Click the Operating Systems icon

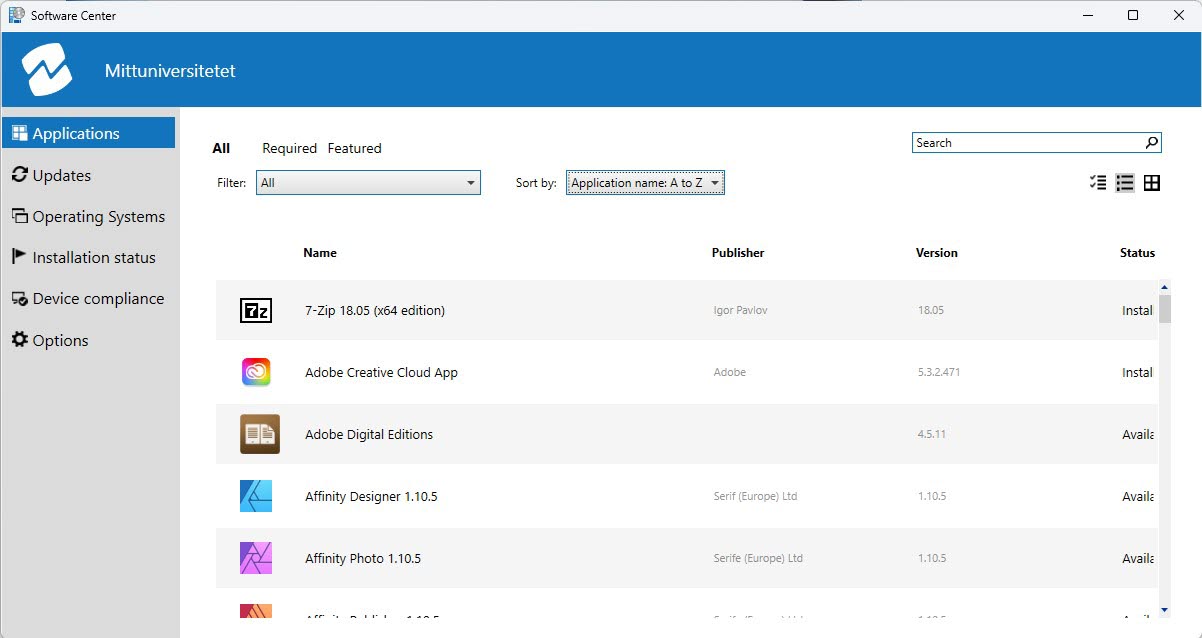(x=19, y=216)
